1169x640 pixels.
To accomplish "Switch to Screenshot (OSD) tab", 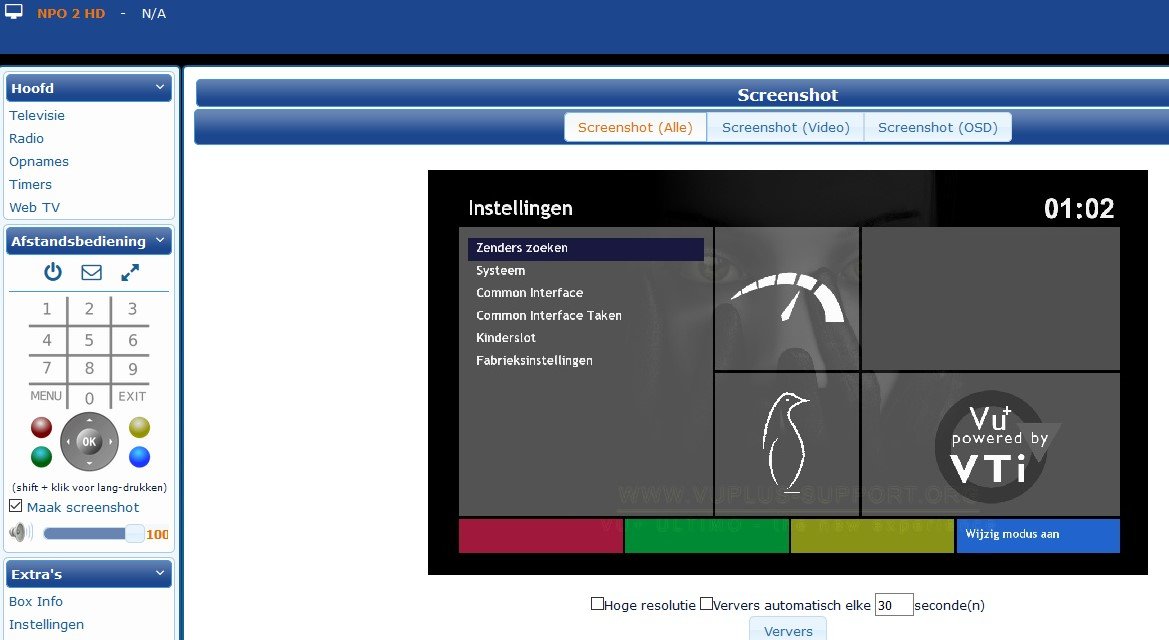I will pyautogui.click(x=938, y=128).
